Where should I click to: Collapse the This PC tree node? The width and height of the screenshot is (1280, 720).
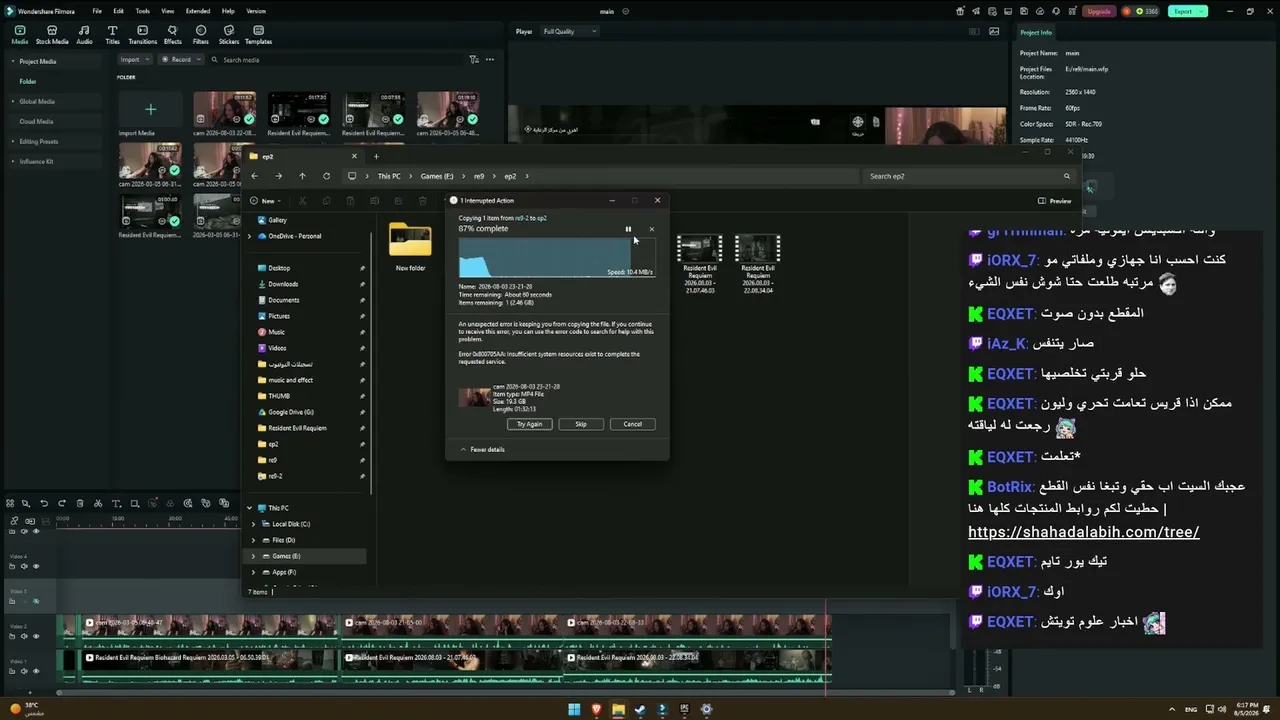tap(250, 508)
